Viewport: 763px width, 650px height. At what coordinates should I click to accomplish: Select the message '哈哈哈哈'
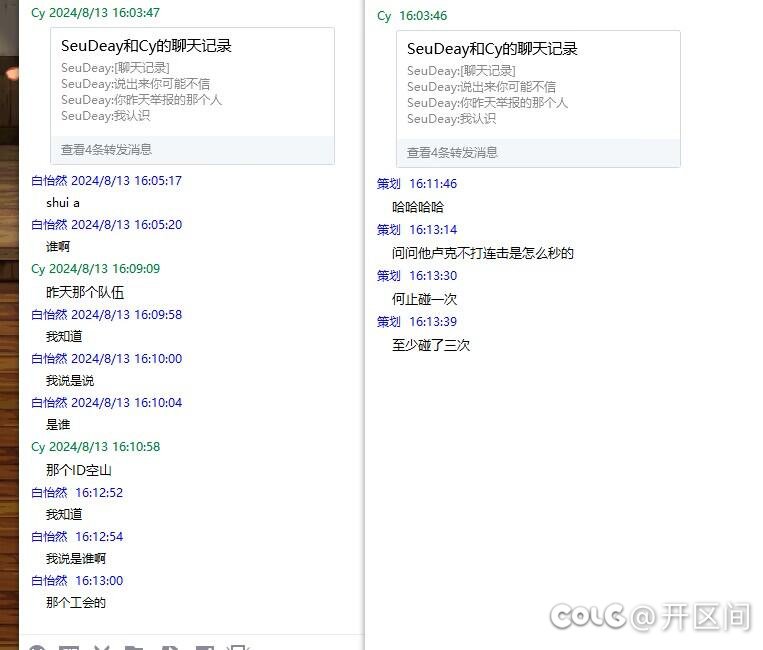click(x=418, y=207)
